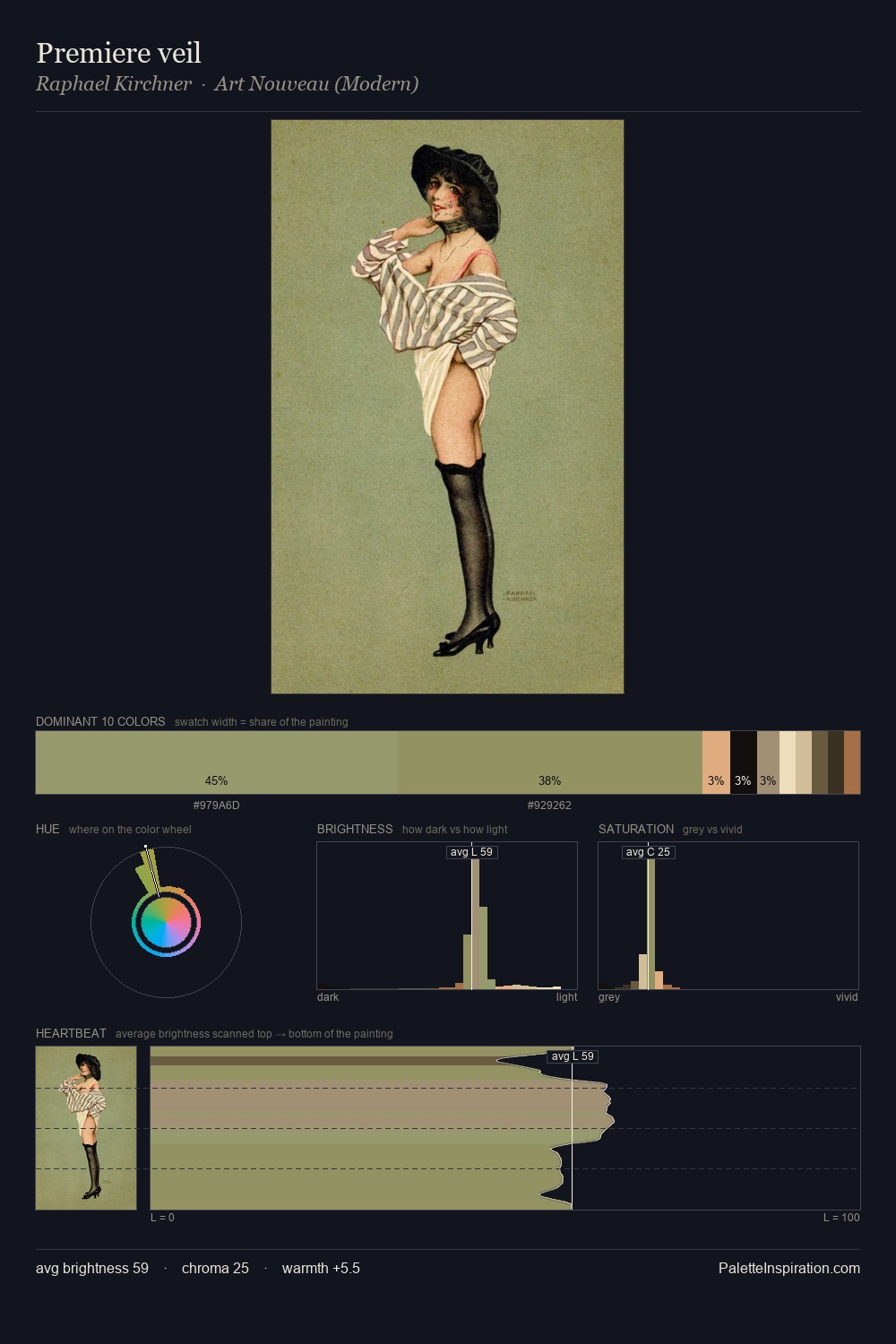The height and width of the screenshot is (1344, 896).
Task: Click the 'BRIGHTNESS' section heading
Action: [x=355, y=829]
